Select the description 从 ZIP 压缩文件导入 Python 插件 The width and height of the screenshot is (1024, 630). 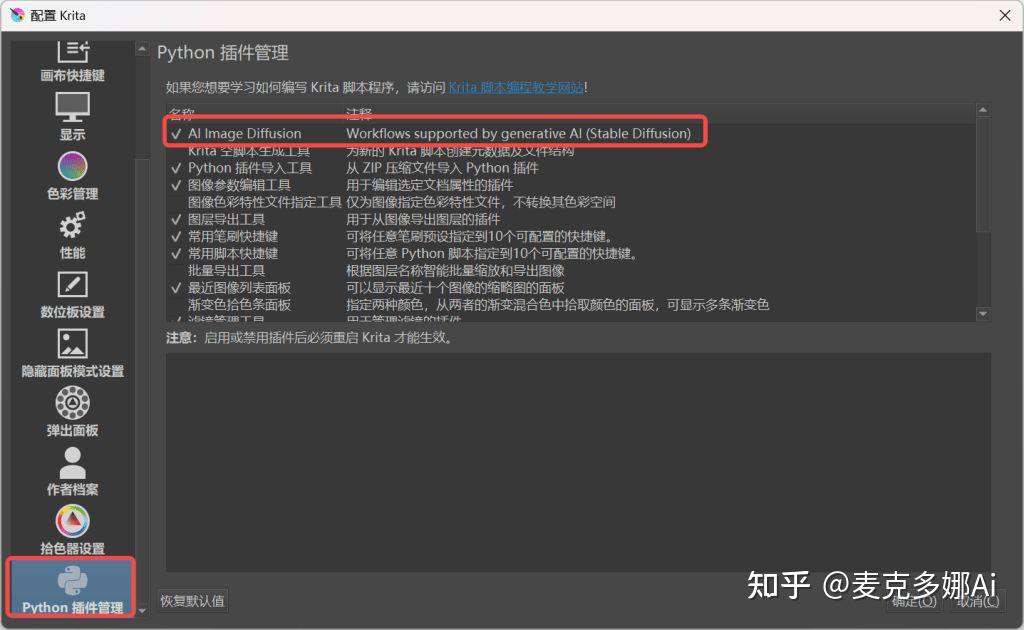[442, 168]
